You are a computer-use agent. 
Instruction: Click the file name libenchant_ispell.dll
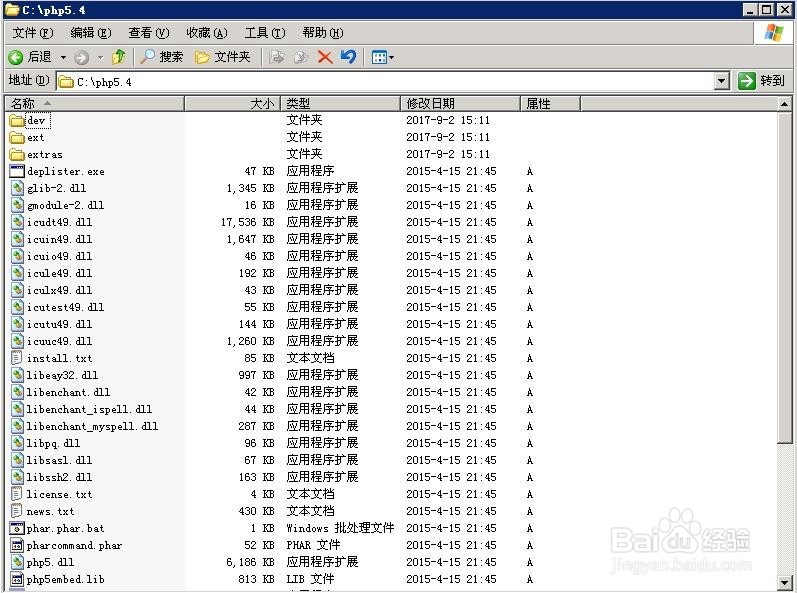click(89, 410)
